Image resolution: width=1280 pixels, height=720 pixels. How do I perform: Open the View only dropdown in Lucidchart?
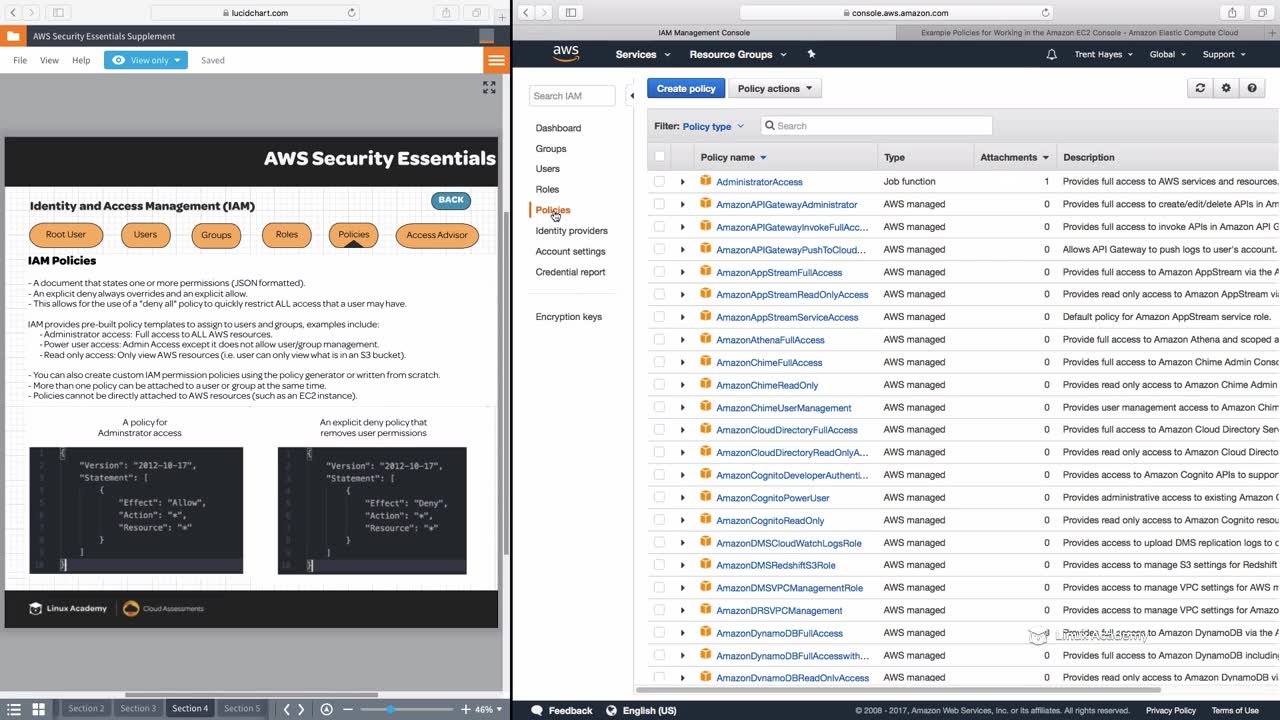click(146, 60)
